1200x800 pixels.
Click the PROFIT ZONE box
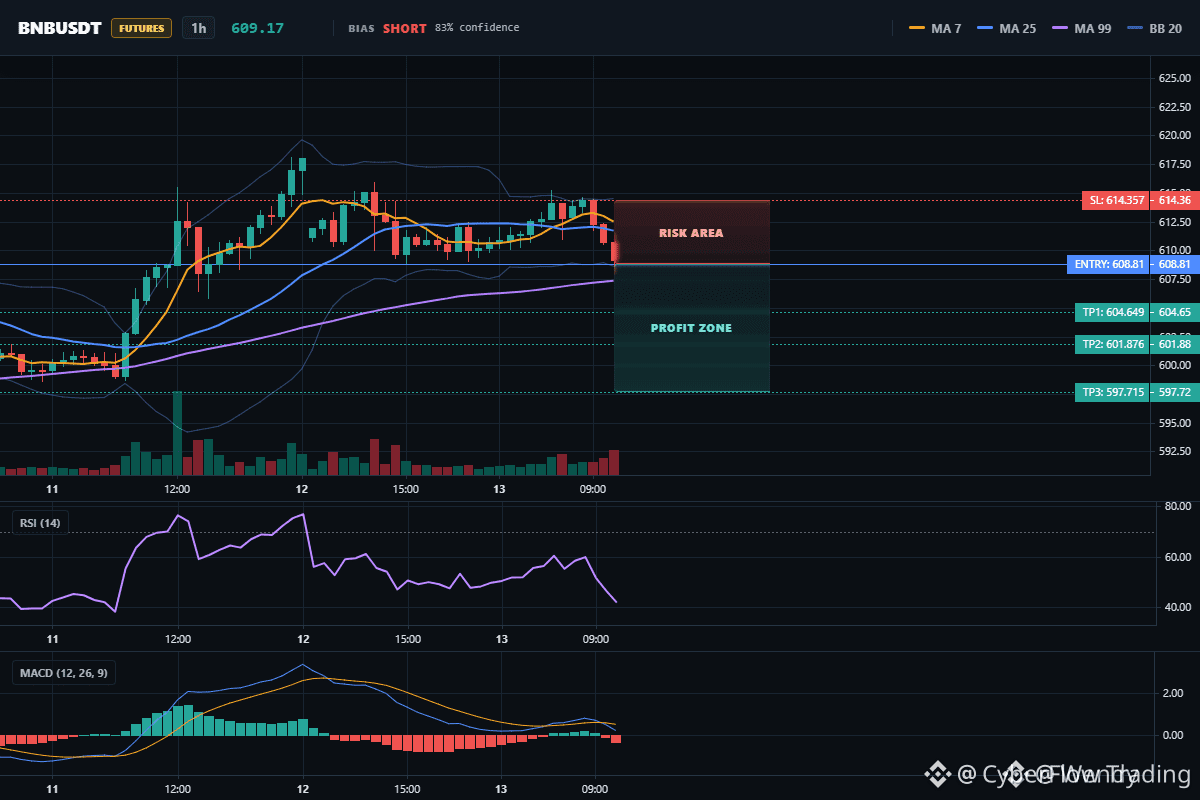tap(692, 328)
